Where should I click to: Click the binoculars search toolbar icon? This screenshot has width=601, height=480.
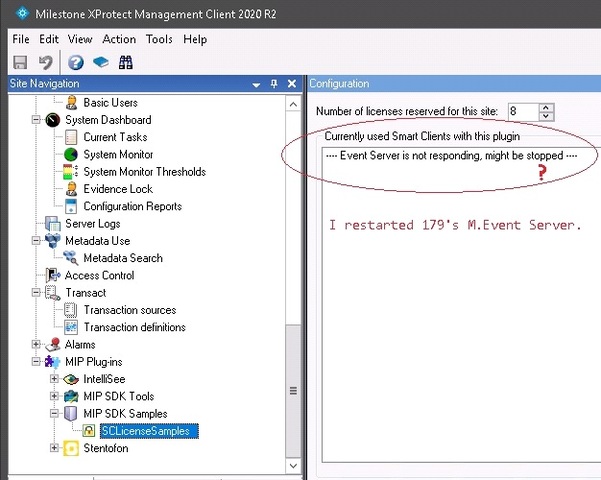click(x=126, y=62)
